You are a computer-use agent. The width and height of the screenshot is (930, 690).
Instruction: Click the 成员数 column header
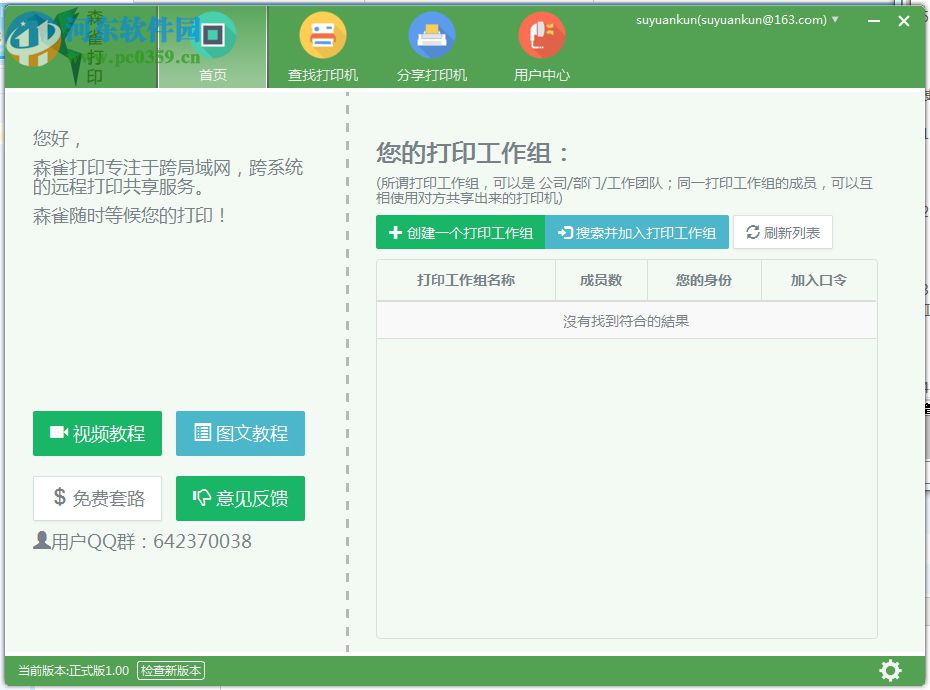599,280
